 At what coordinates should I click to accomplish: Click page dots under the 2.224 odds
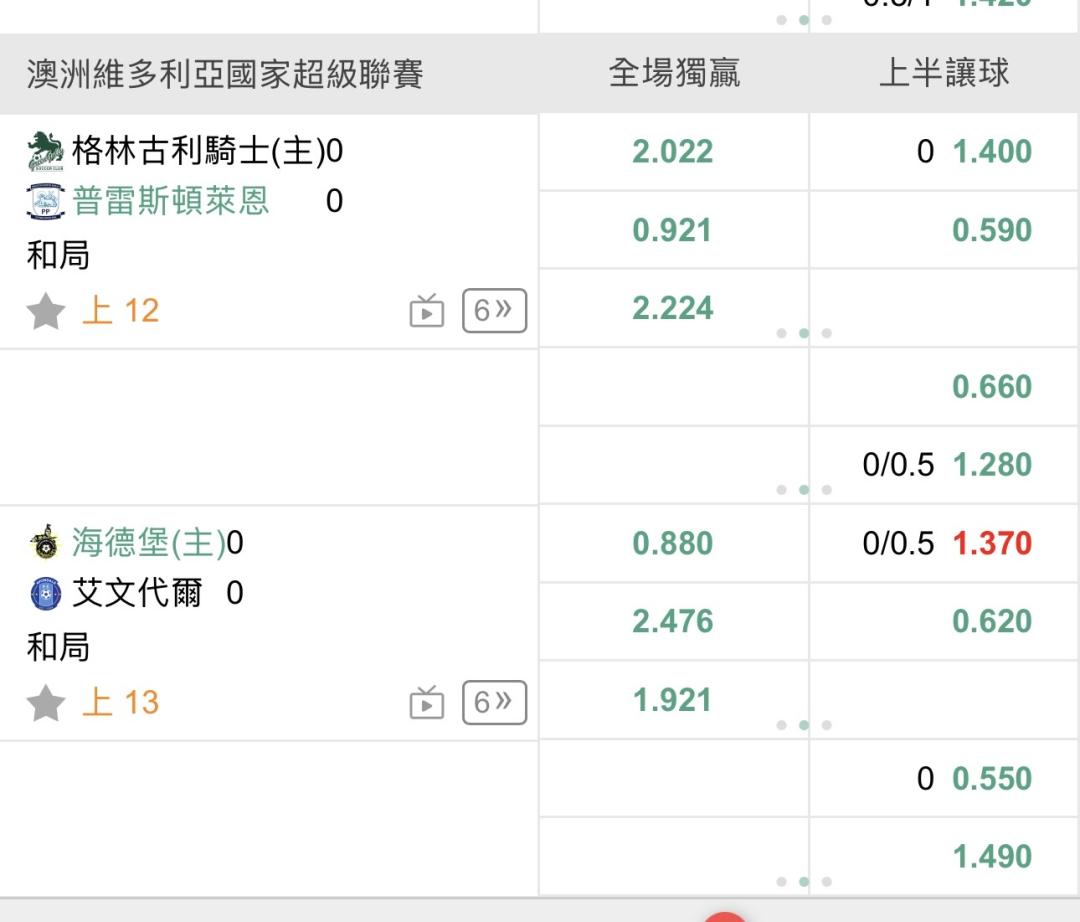tap(805, 333)
